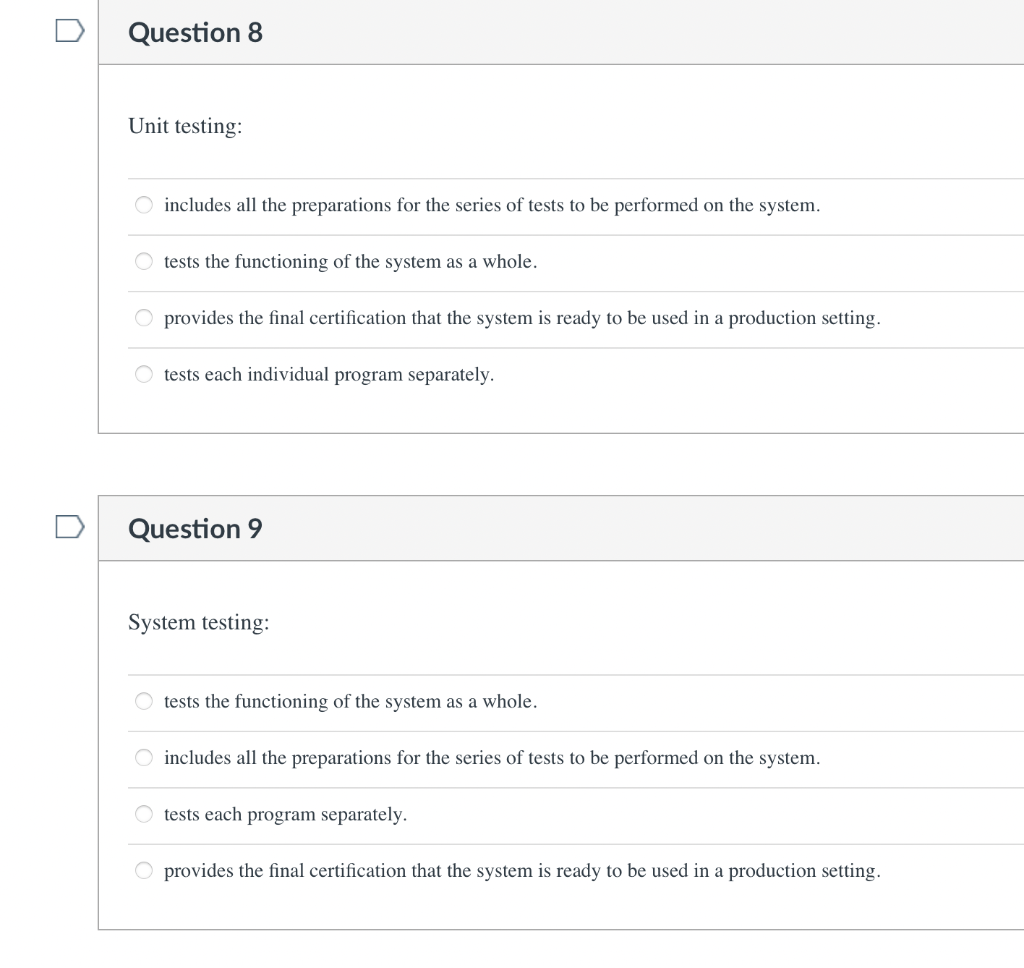Choose 'includes all the preparations' under Question 9
The width and height of the screenshot is (1024, 968).
tap(144, 758)
